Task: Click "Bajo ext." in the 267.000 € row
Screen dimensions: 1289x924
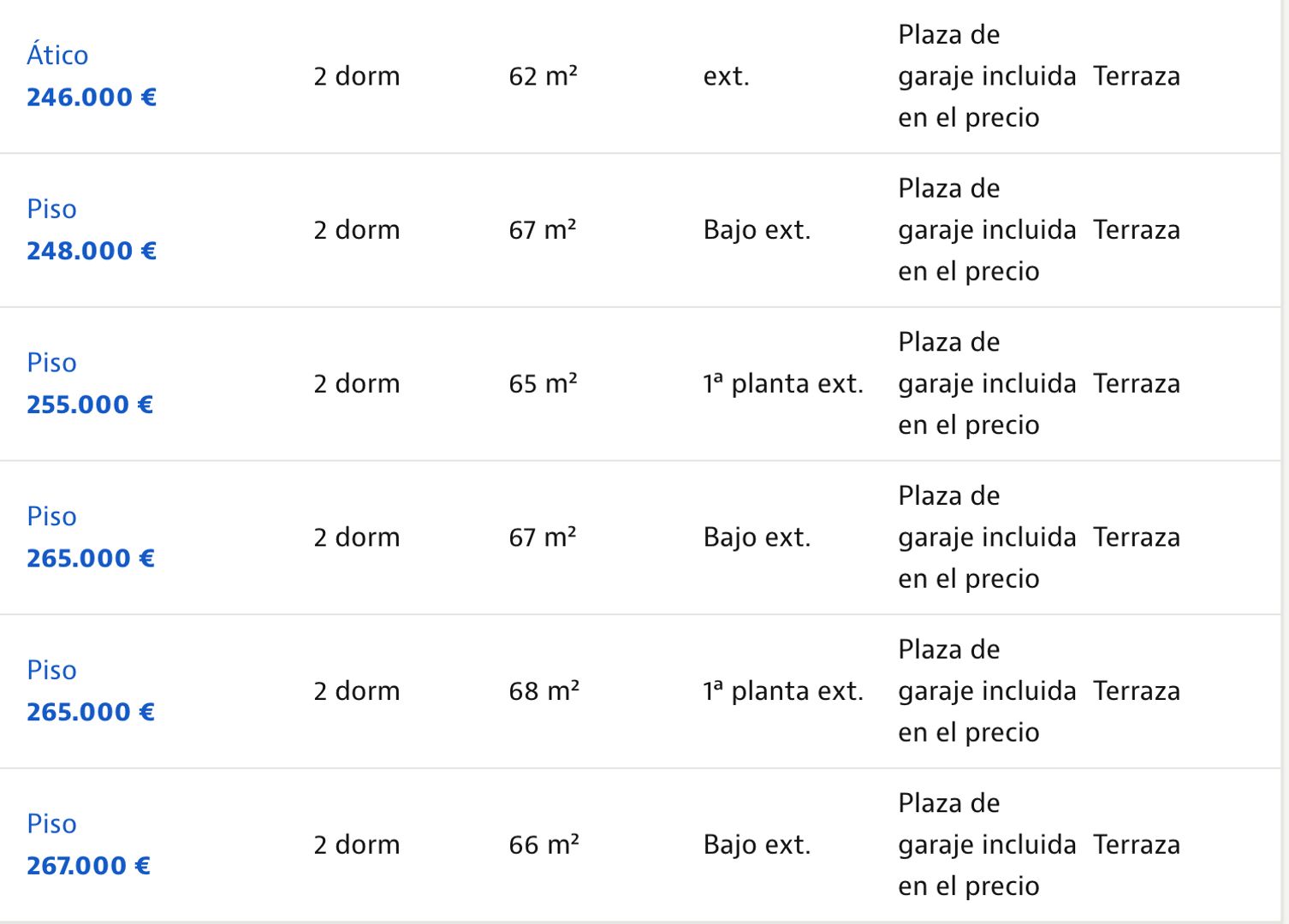Action: (757, 844)
